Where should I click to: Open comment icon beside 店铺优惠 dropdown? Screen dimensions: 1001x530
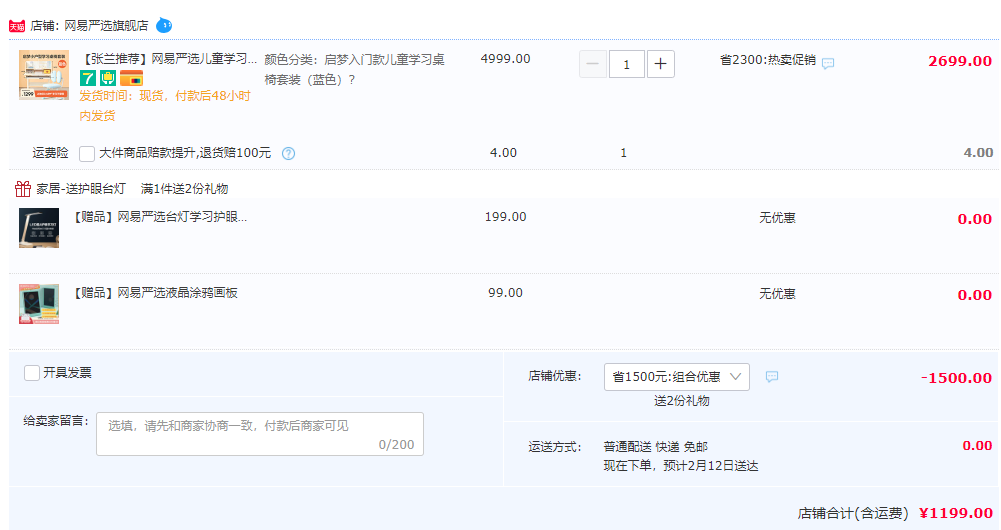[x=772, y=377]
